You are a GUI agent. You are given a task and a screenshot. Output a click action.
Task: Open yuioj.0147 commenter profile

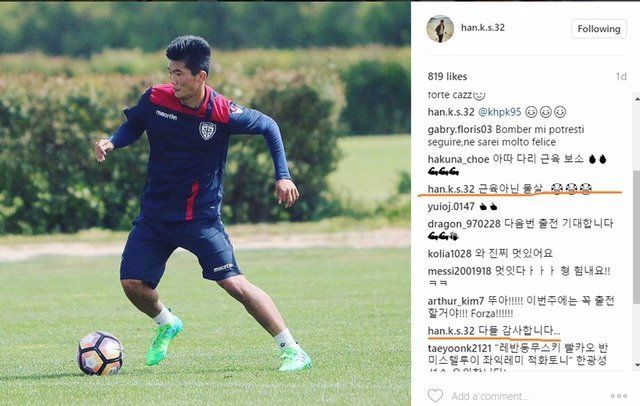451,206
